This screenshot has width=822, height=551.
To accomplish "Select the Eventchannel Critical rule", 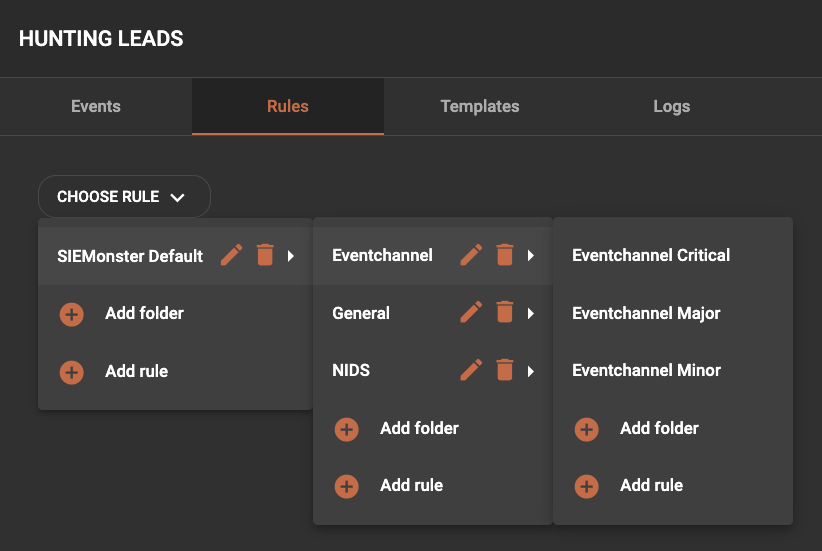I will coord(651,255).
